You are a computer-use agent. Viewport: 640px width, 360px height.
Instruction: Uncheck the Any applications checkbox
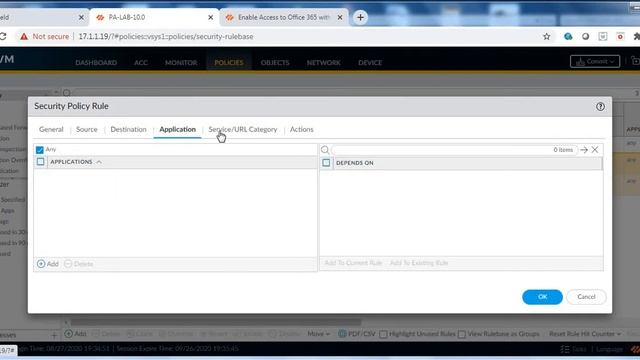click(x=40, y=150)
